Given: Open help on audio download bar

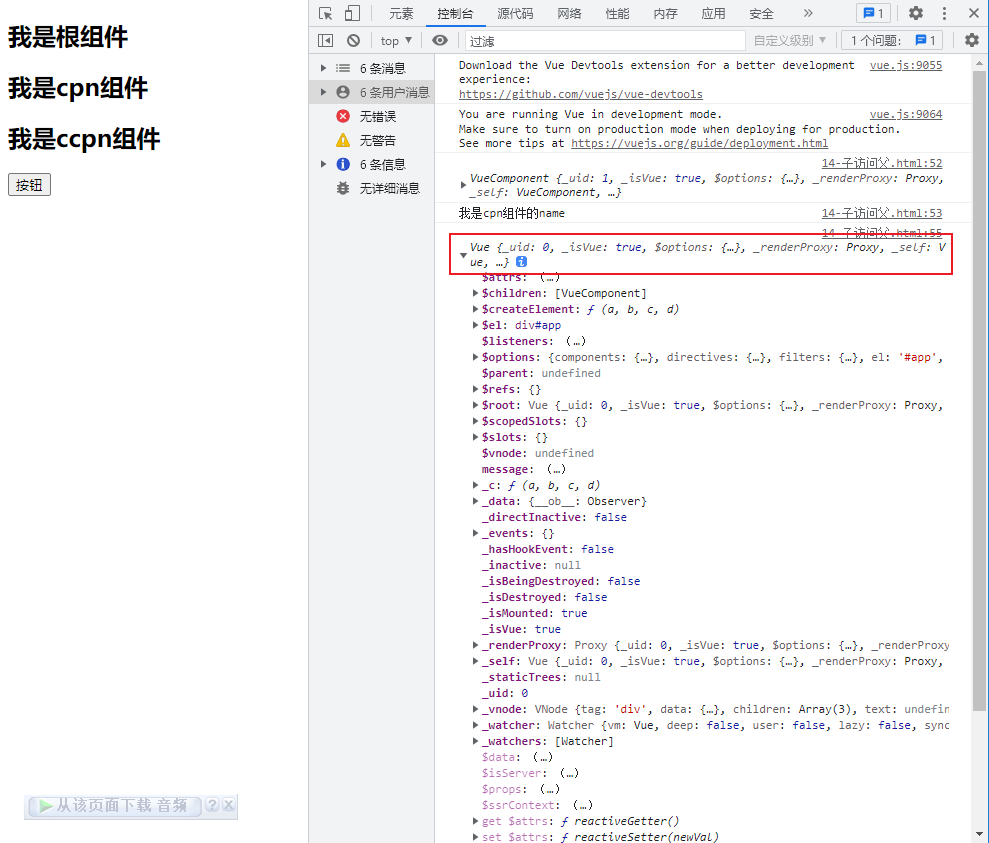Looking at the screenshot, I should (x=213, y=805).
